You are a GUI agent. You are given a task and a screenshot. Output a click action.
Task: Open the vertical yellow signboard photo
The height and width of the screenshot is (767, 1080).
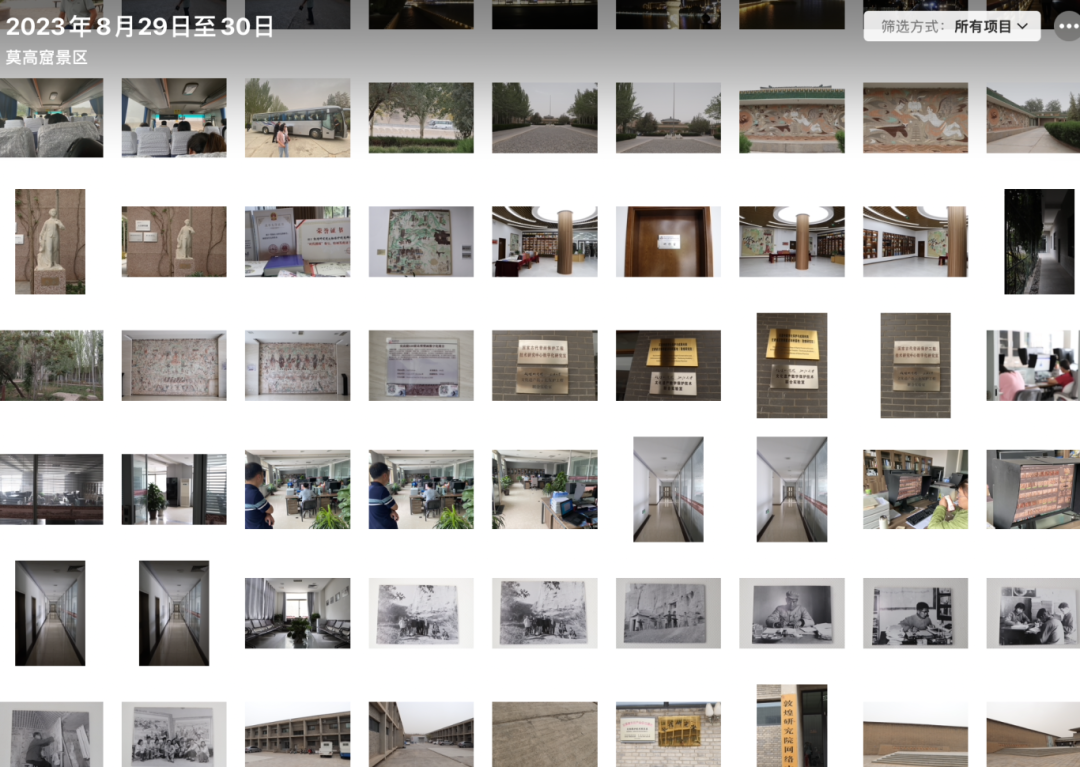point(791,726)
